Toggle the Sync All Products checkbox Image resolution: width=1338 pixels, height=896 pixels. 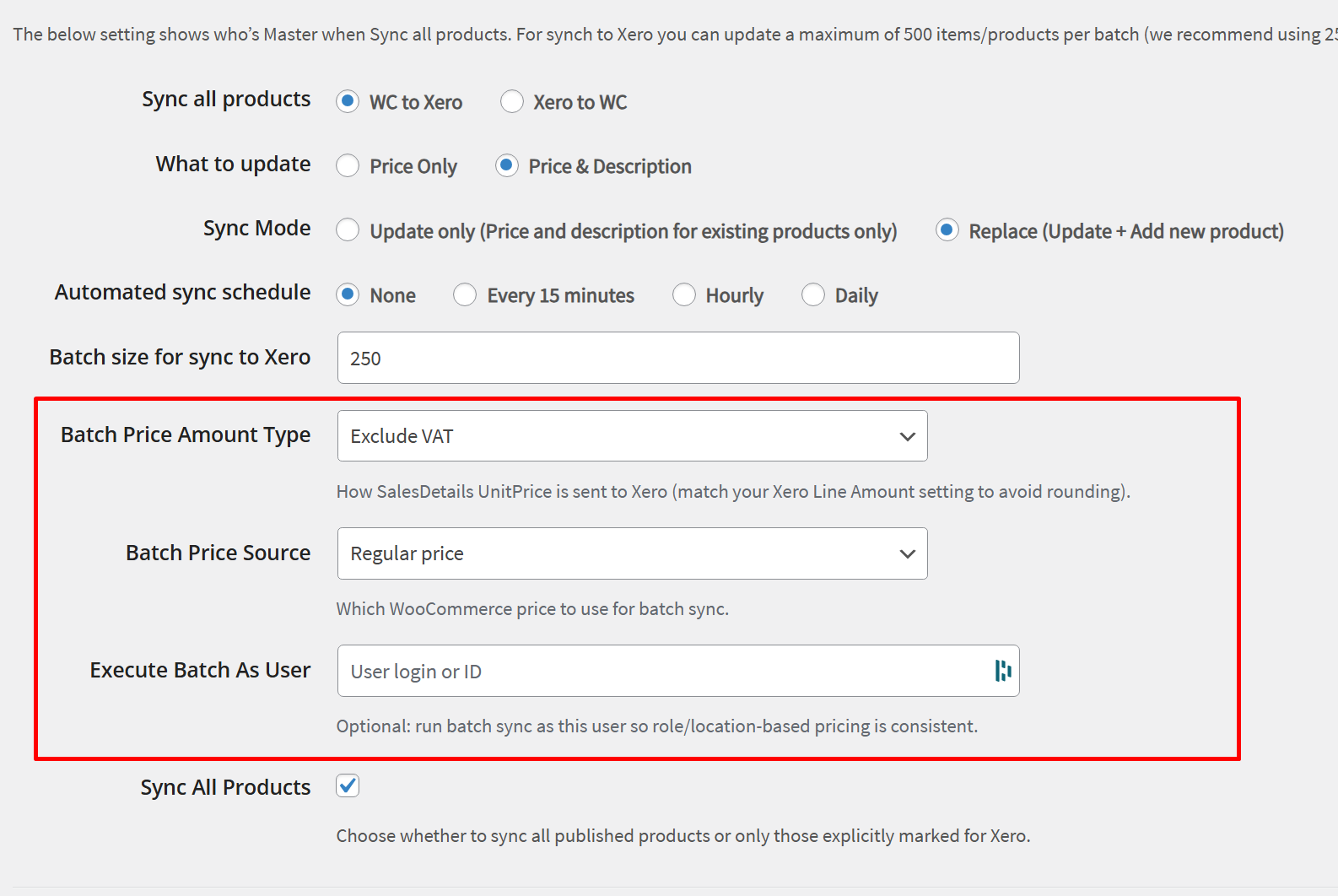click(x=348, y=786)
